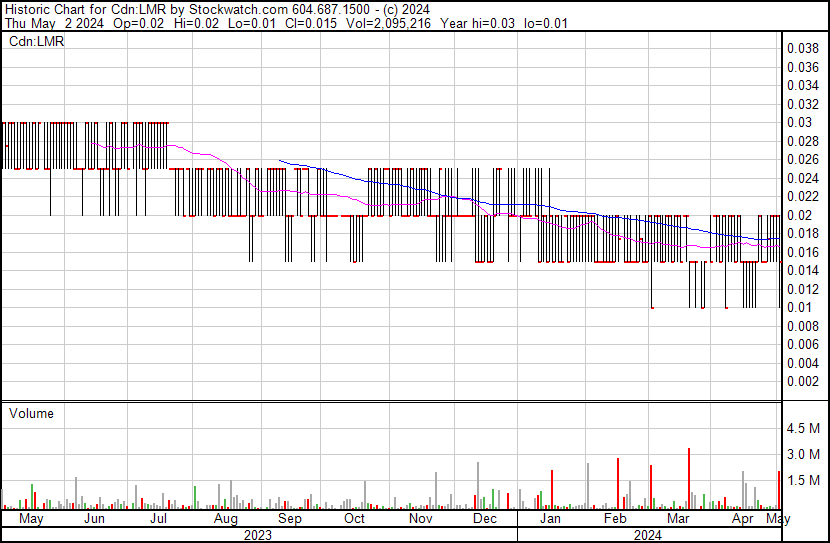Click the 0.038 price axis label

803,48
